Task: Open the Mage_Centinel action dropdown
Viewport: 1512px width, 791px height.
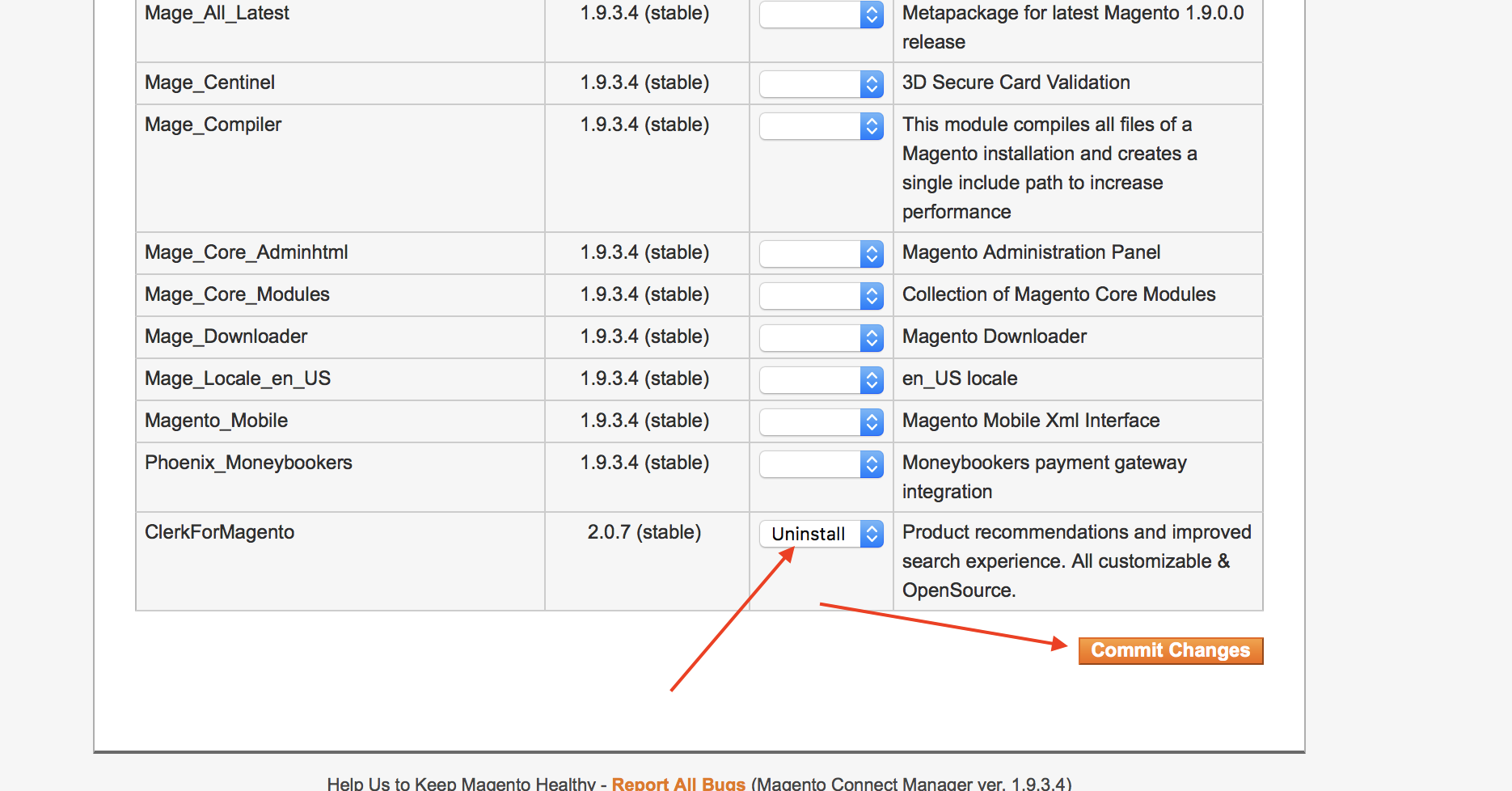Action: pos(821,84)
